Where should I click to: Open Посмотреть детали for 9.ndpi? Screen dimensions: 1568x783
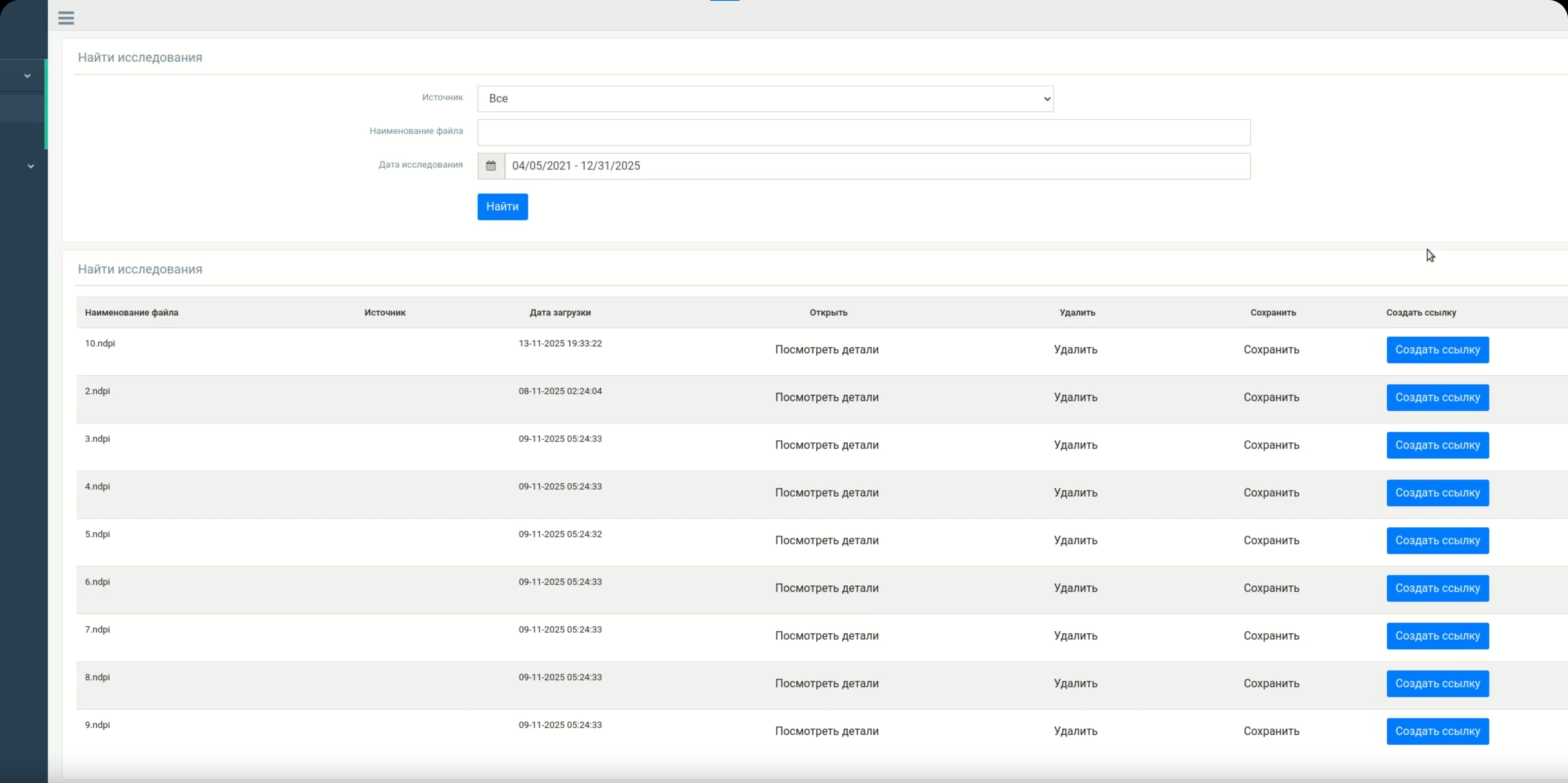pos(826,731)
